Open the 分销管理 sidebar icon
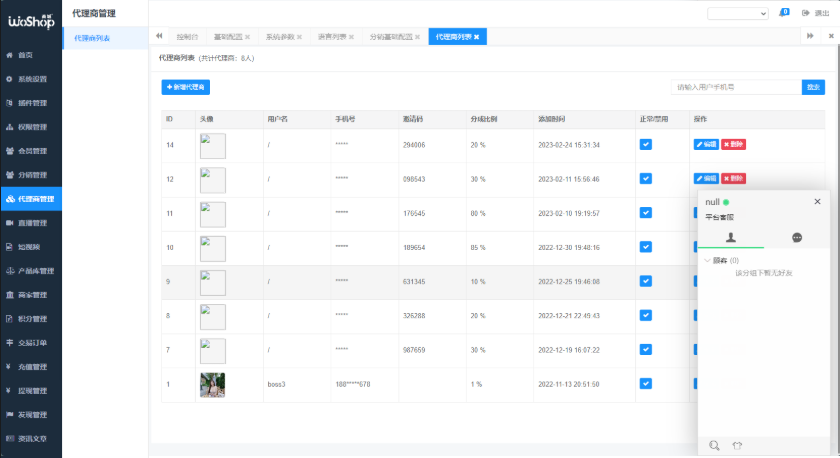The width and height of the screenshot is (840, 458). 9,175
